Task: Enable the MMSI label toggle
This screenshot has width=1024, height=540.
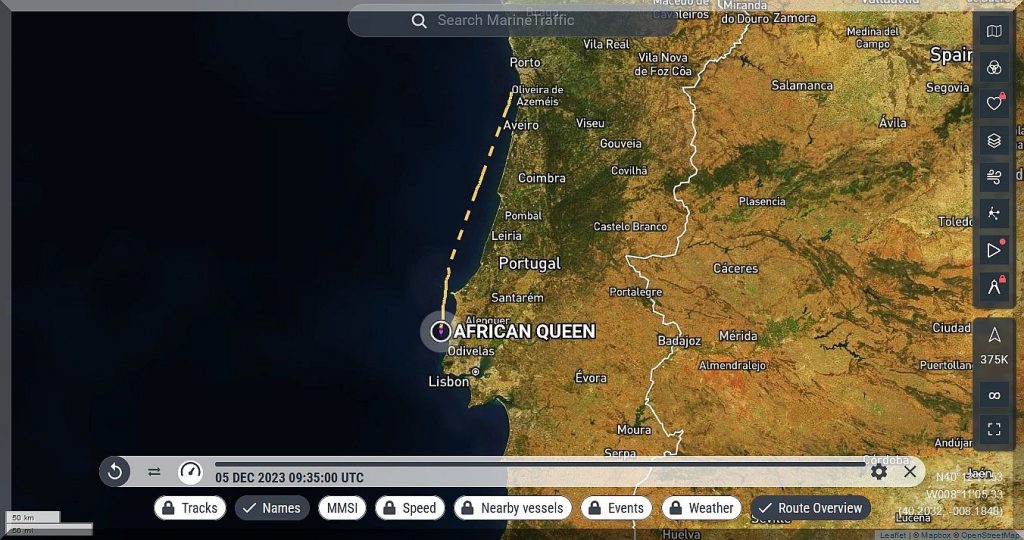Action: [342, 508]
